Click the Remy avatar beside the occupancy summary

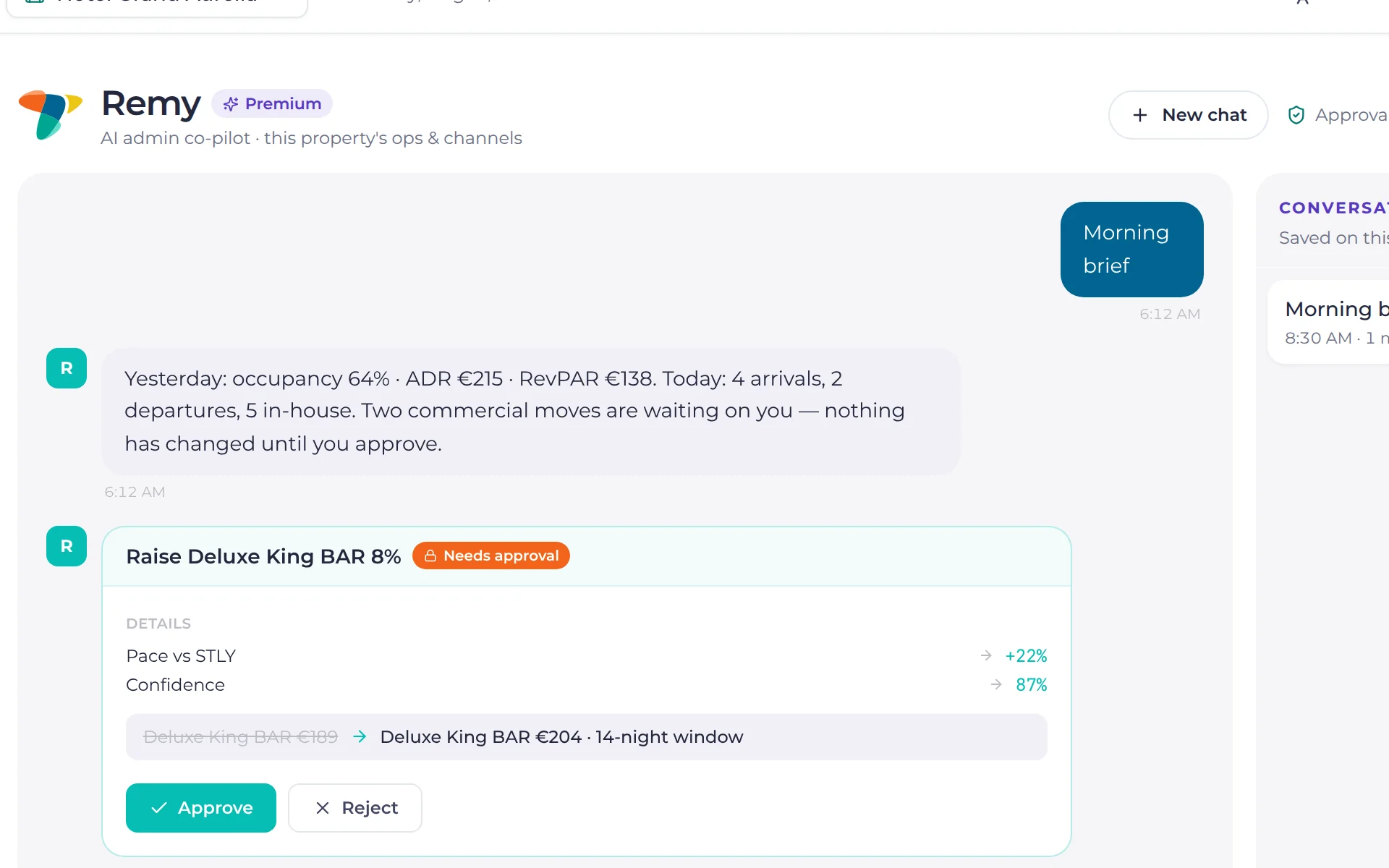[67, 368]
